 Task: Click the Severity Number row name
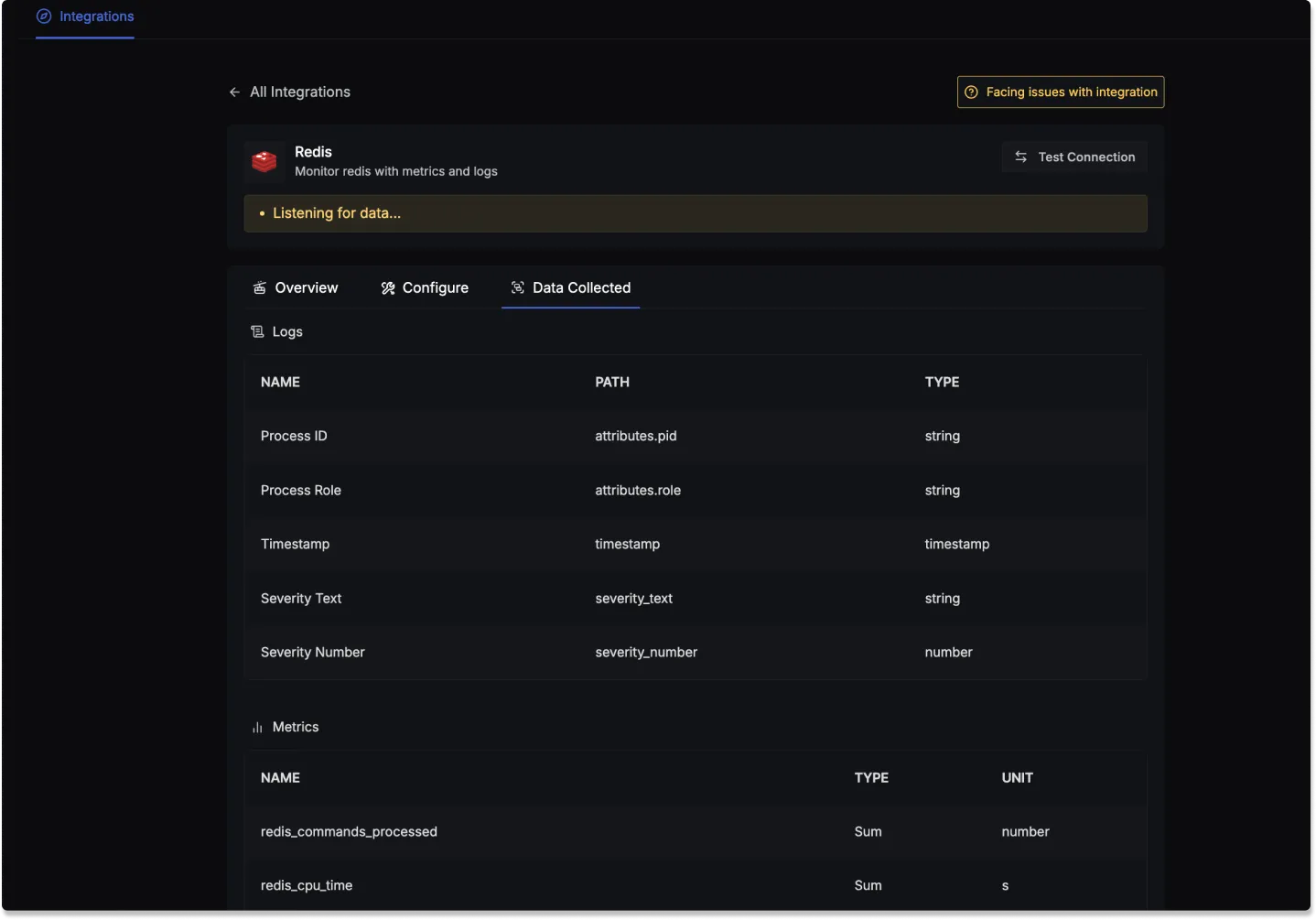coord(313,653)
